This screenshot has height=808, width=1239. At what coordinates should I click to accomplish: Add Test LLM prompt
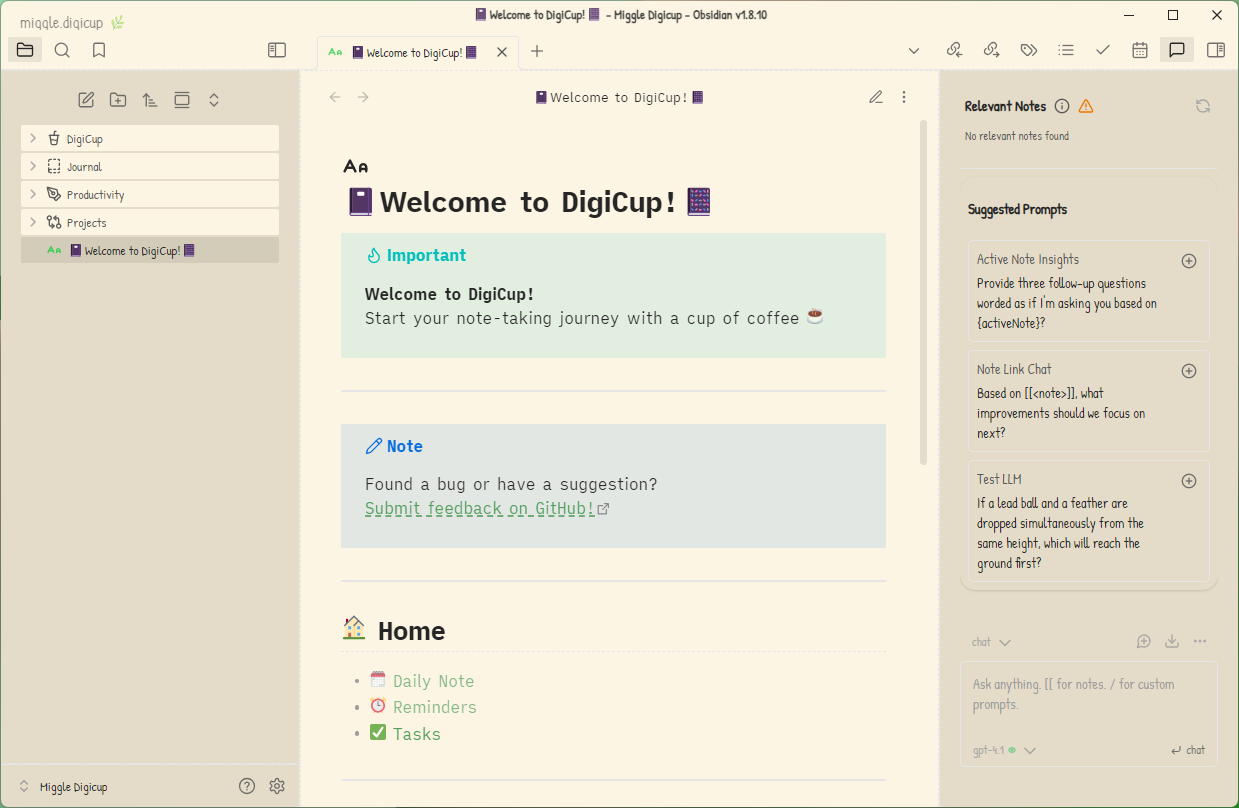pos(1189,481)
